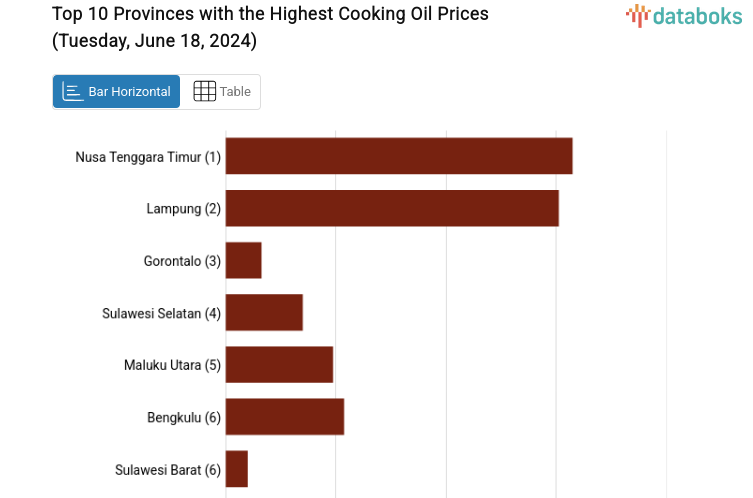Select the Maluku Utara bar
The image size is (753, 498).
279,364
